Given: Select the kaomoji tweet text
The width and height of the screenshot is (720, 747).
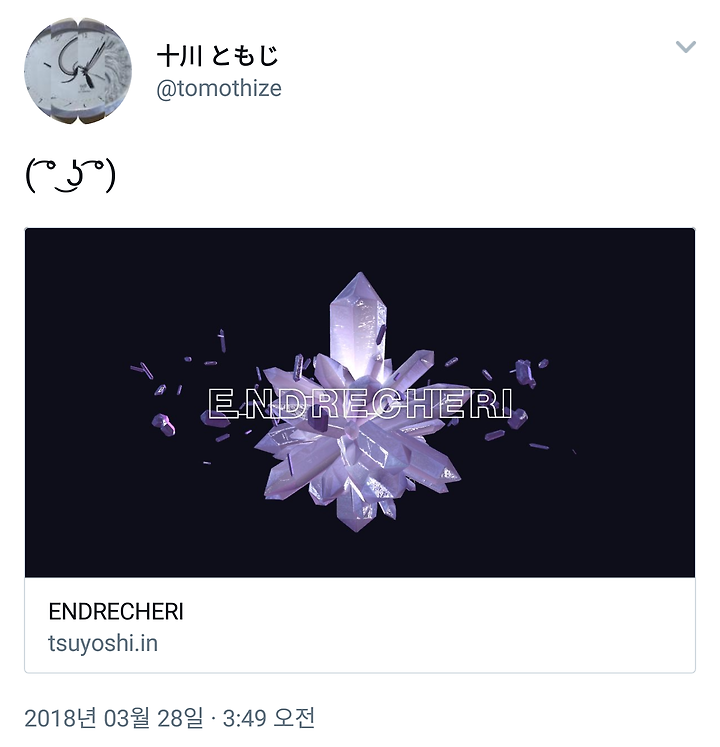Looking at the screenshot, I should tap(71, 175).
